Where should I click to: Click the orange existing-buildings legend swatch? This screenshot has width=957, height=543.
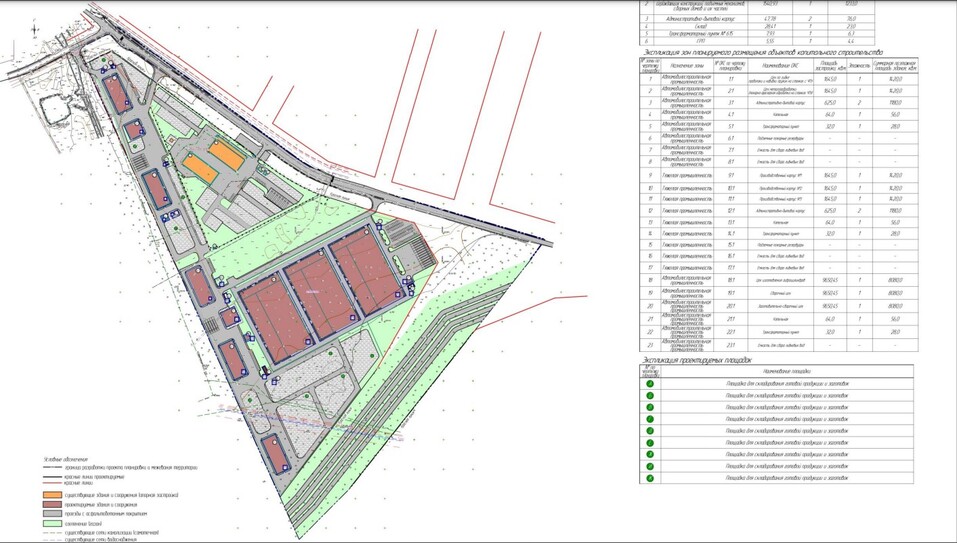point(51,495)
